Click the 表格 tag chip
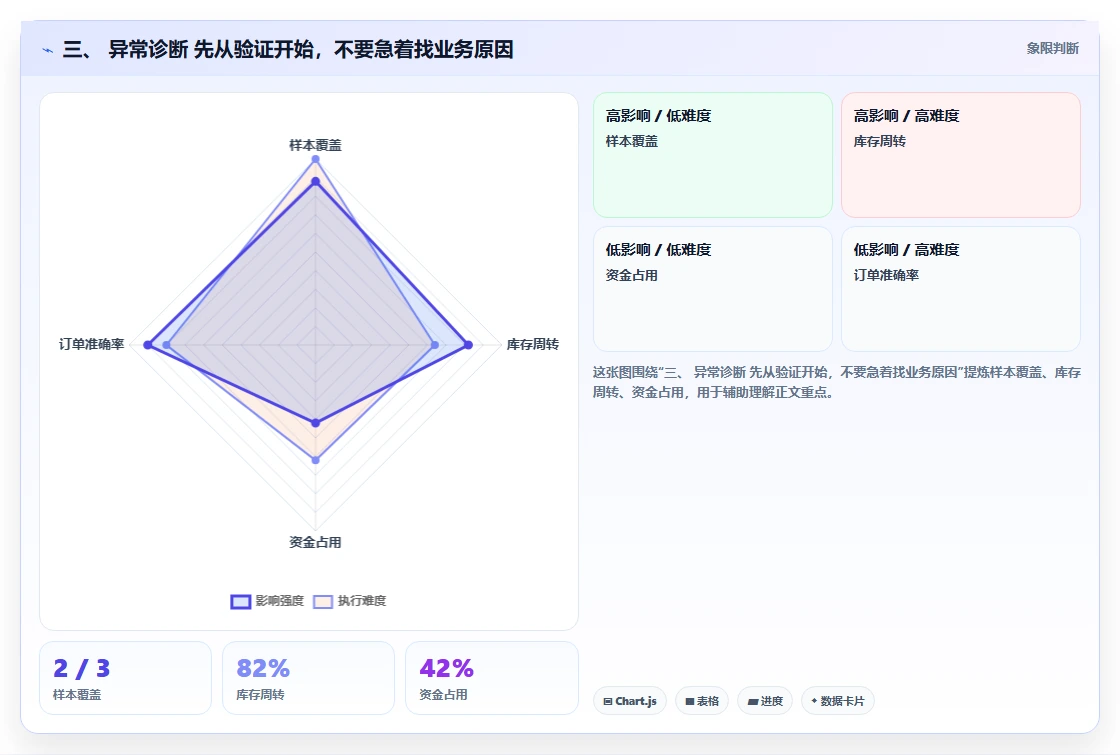 point(702,701)
